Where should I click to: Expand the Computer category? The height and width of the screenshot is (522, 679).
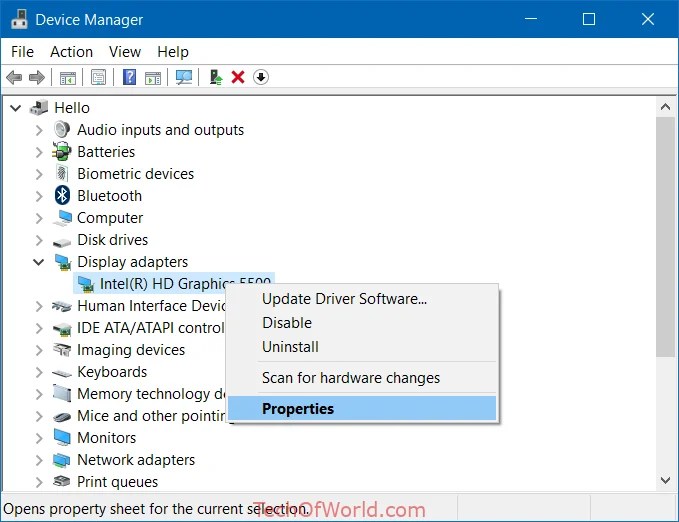point(39,218)
